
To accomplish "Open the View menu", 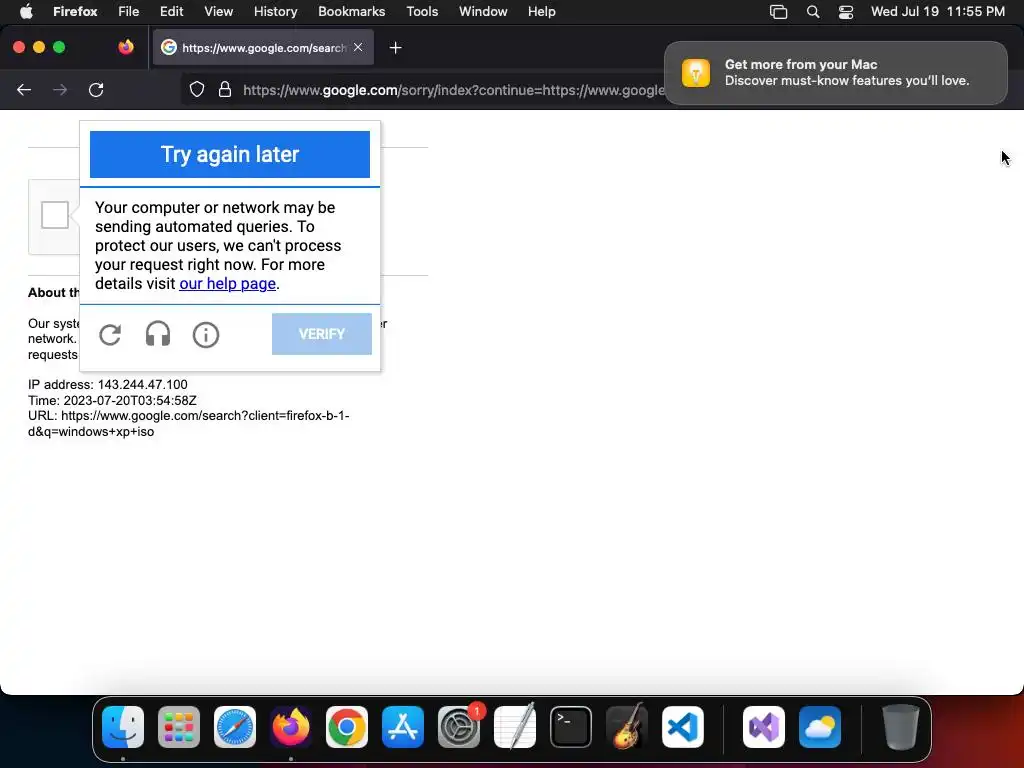I will coord(218,11).
